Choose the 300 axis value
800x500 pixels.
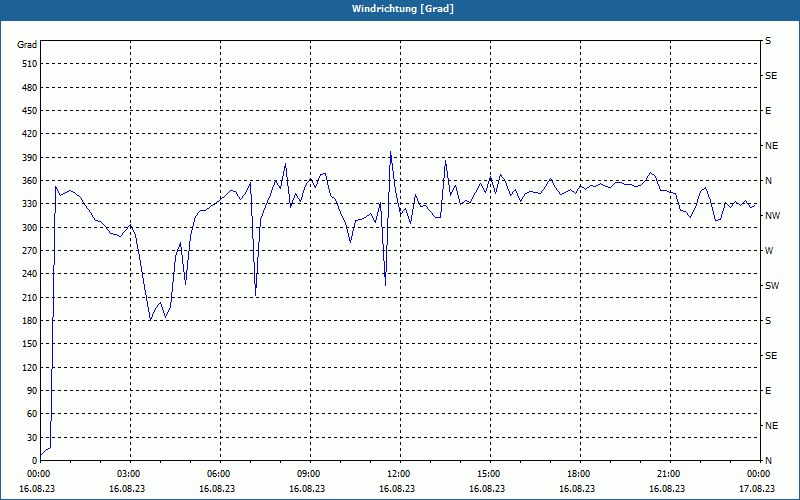click(30, 228)
